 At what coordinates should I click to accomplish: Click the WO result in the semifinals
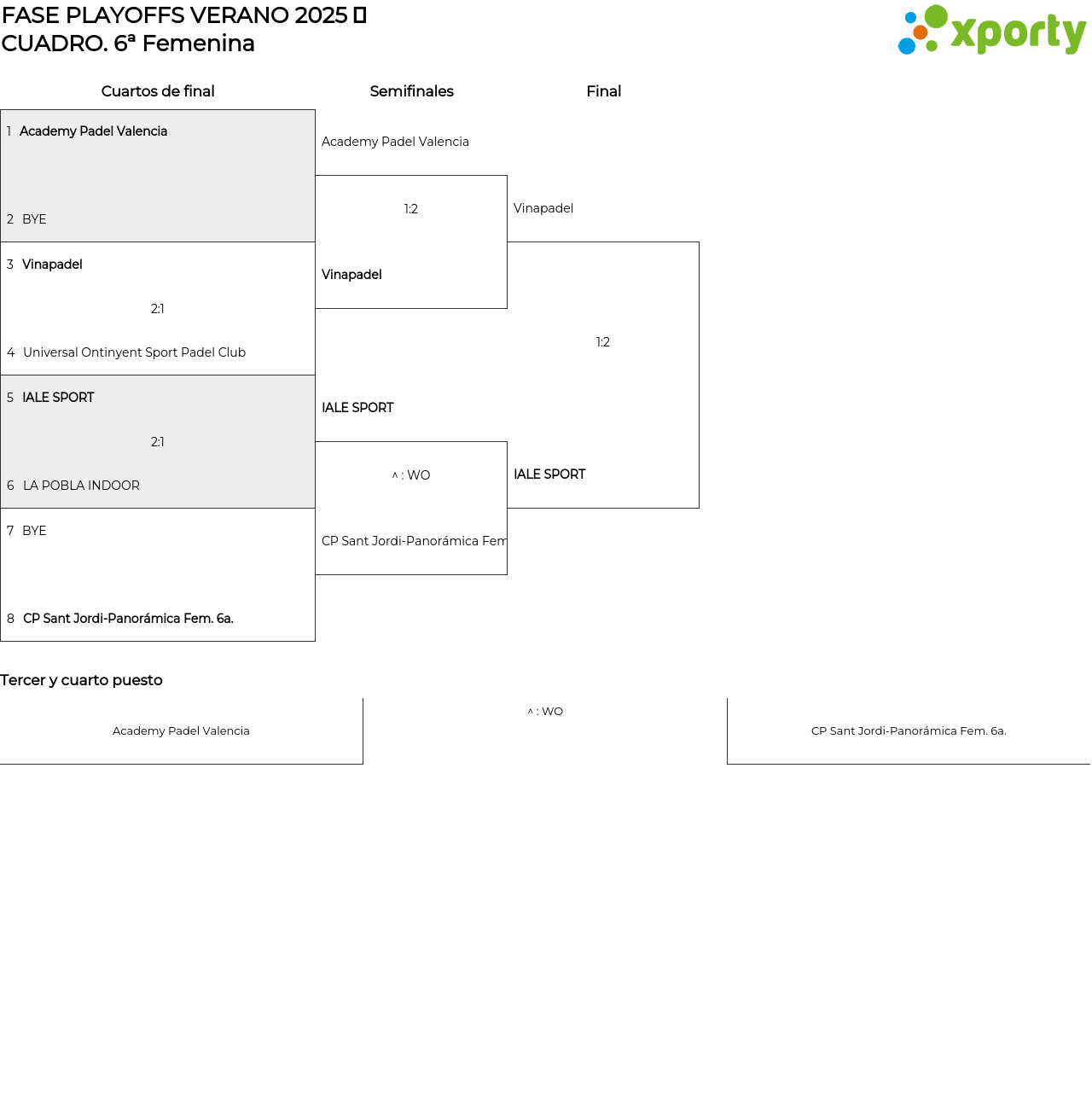click(x=411, y=475)
